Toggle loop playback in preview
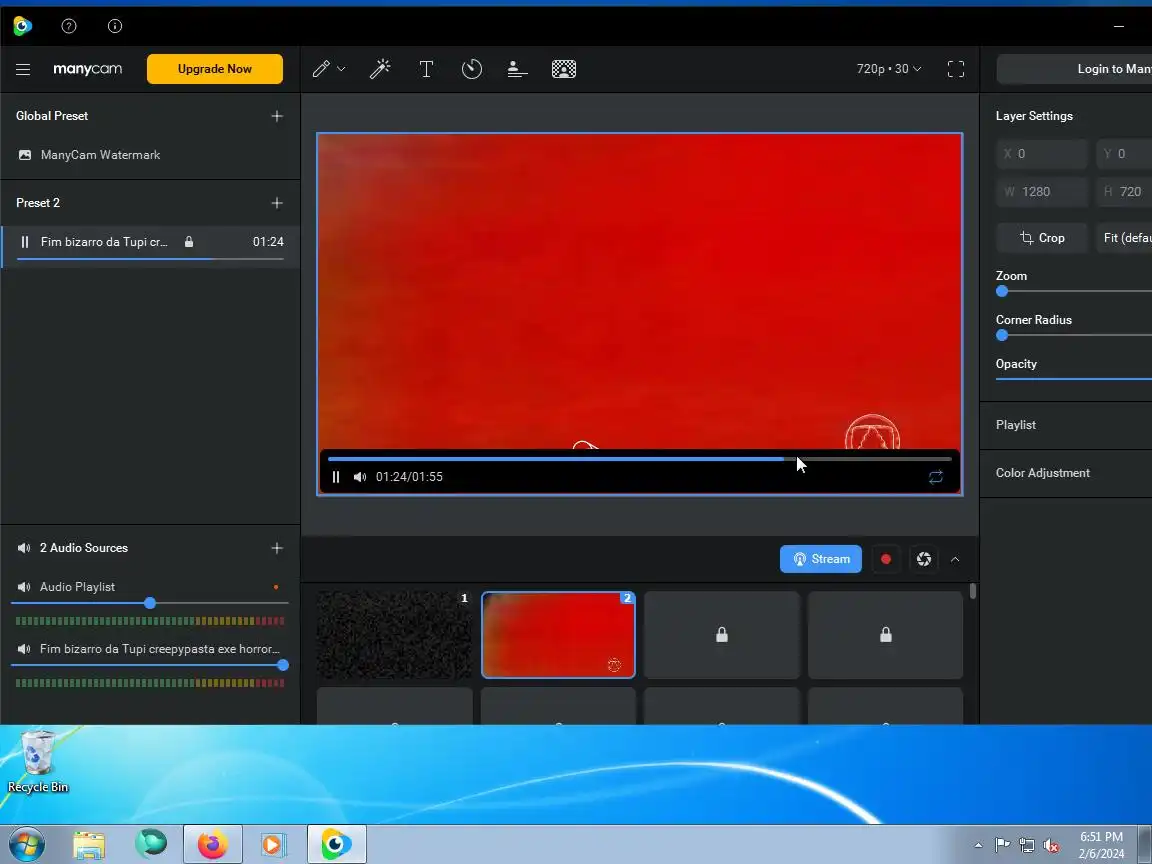This screenshot has width=1152, height=864. (x=935, y=477)
